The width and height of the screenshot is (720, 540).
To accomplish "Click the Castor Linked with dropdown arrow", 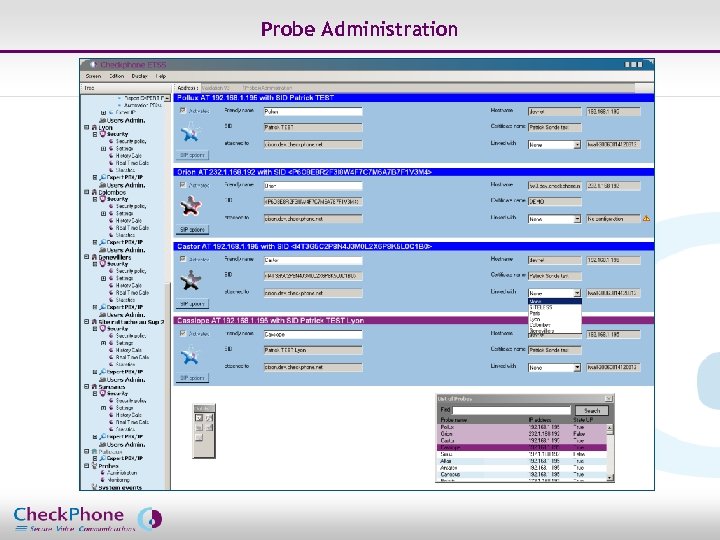I will (577, 293).
